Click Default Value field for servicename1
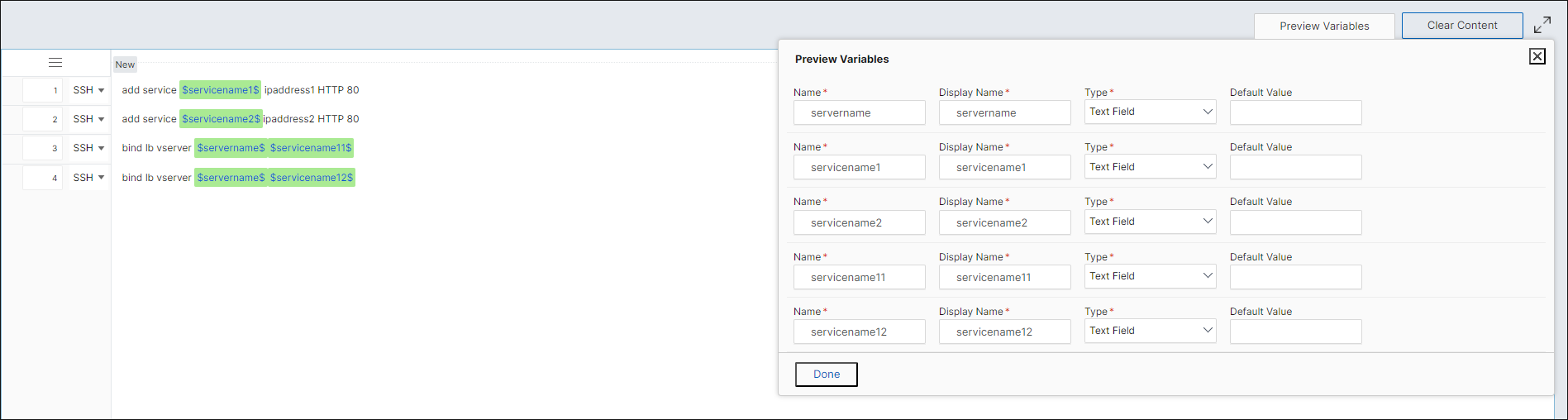 [x=1296, y=167]
